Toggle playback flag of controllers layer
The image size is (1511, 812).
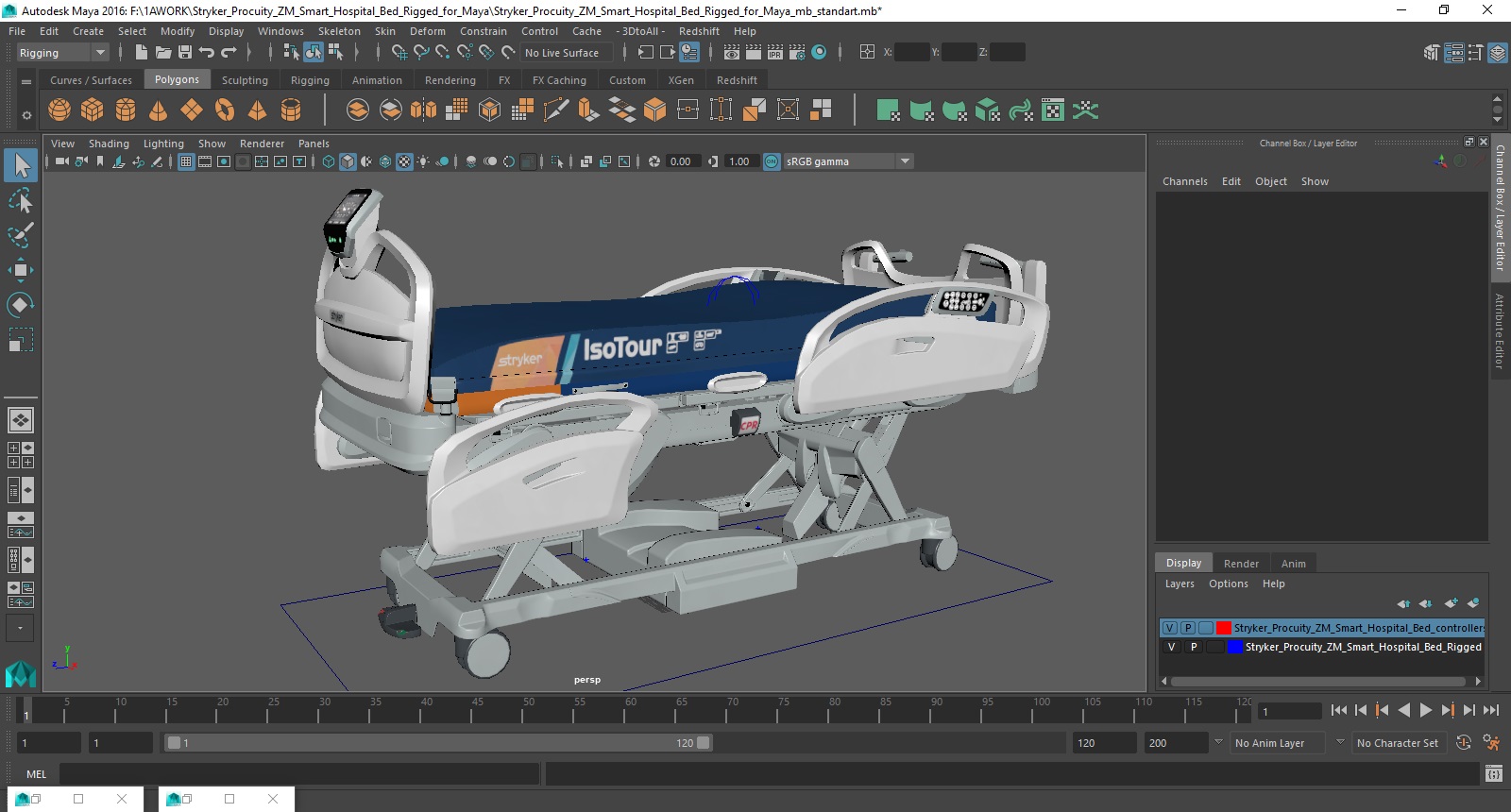pyautogui.click(x=1188, y=628)
